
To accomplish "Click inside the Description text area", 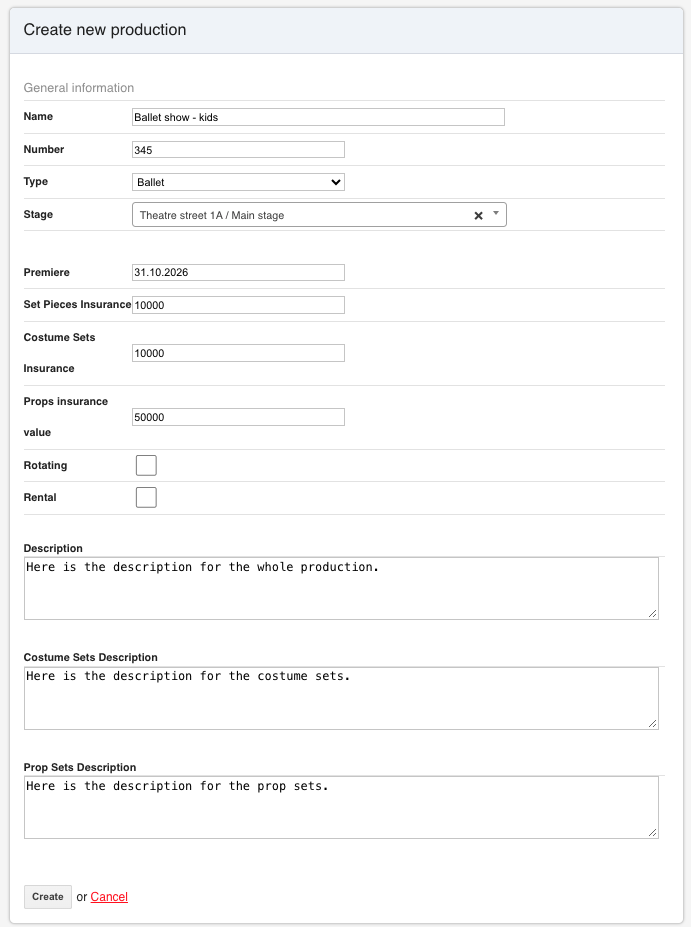I will pos(341,588).
